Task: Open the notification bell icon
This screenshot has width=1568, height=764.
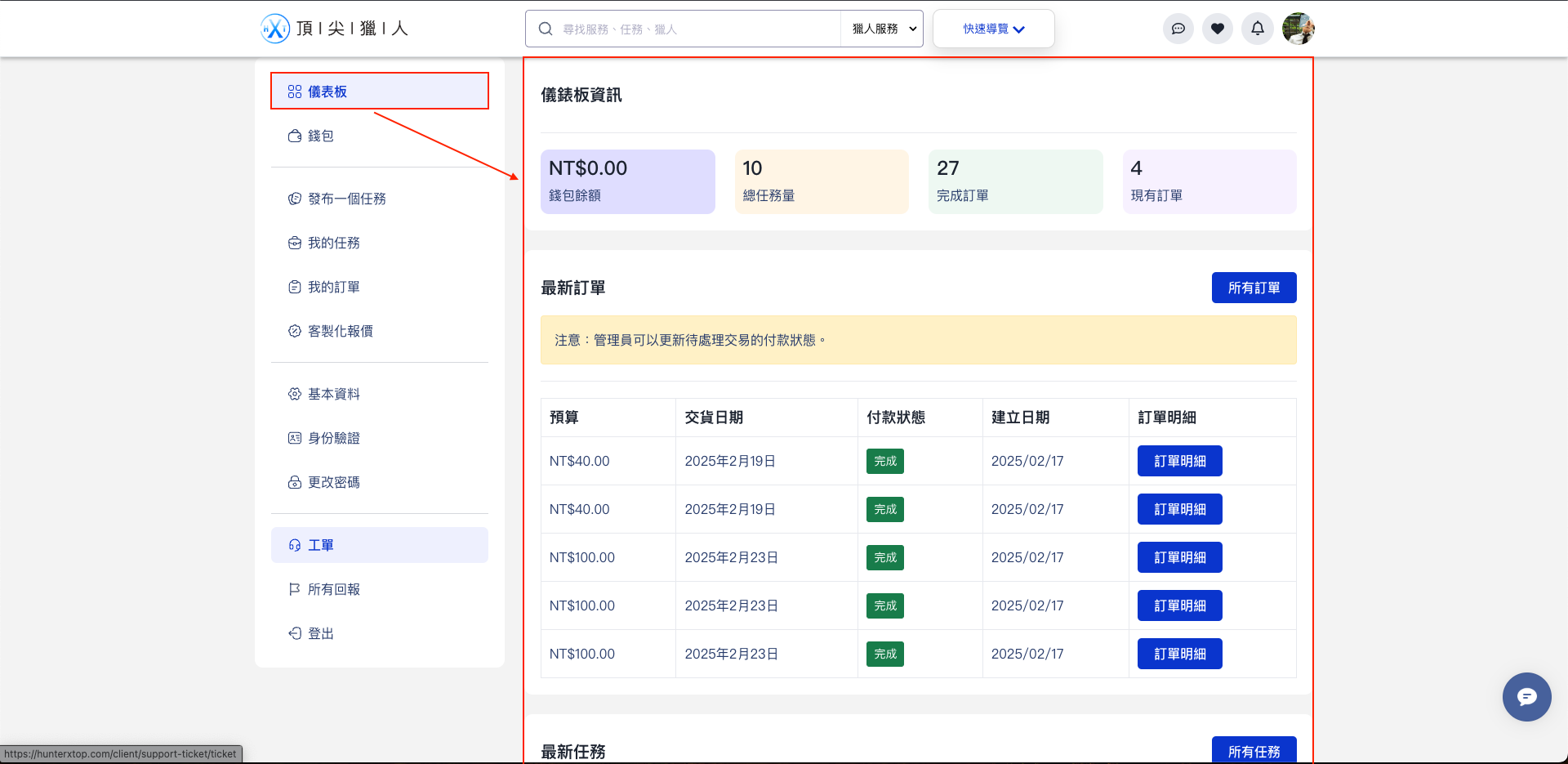Action: pos(1257,29)
